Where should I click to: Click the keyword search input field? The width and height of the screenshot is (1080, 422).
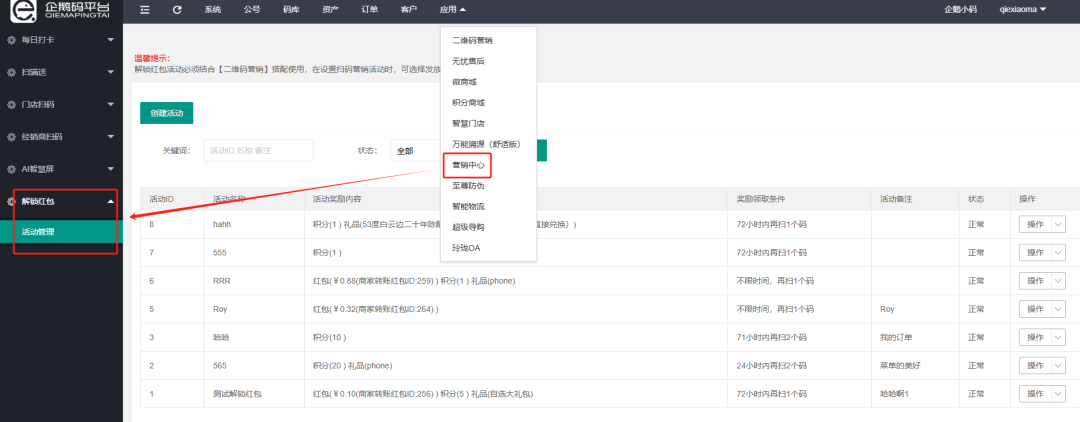pos(258,150)
